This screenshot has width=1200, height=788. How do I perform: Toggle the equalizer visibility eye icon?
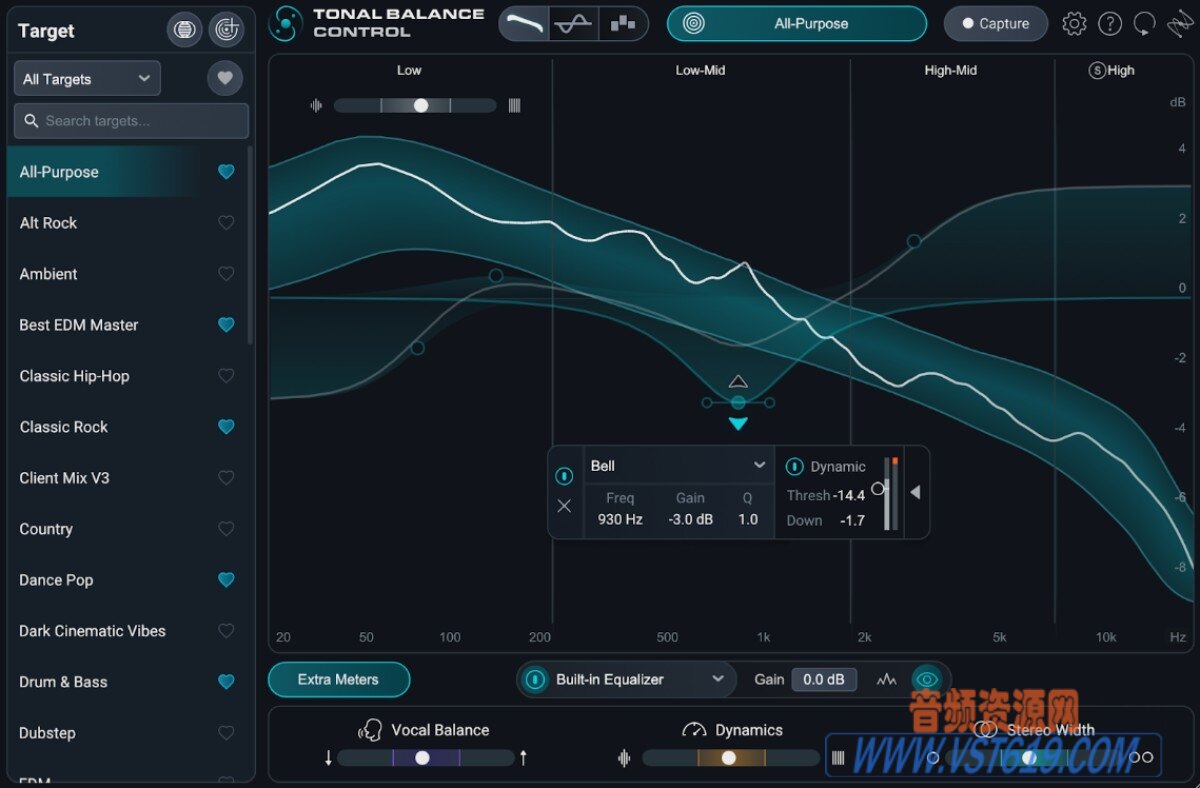click(927, 679)
